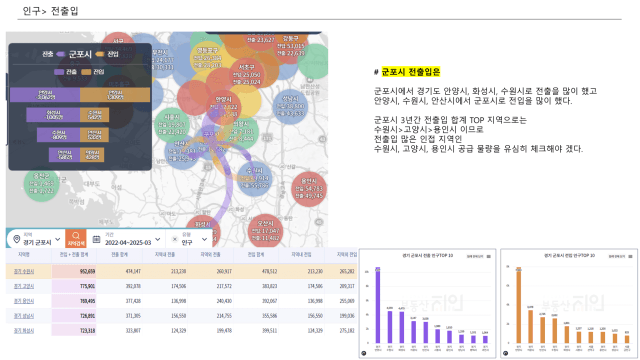Click the location pin icon beside 경기 군포시
640x360 pixels.
pos(17,239)
